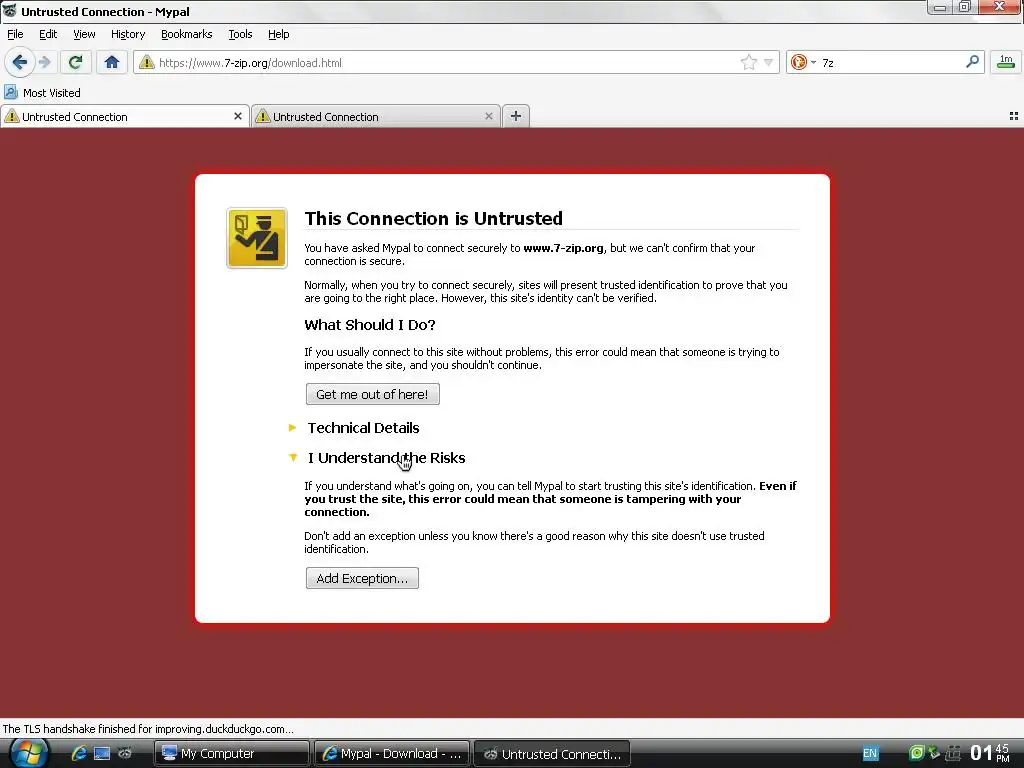This screenshot has height=768, width=1024.
Task: Open the Most Visited bookmarks folder
Action: tap(42, 93)
